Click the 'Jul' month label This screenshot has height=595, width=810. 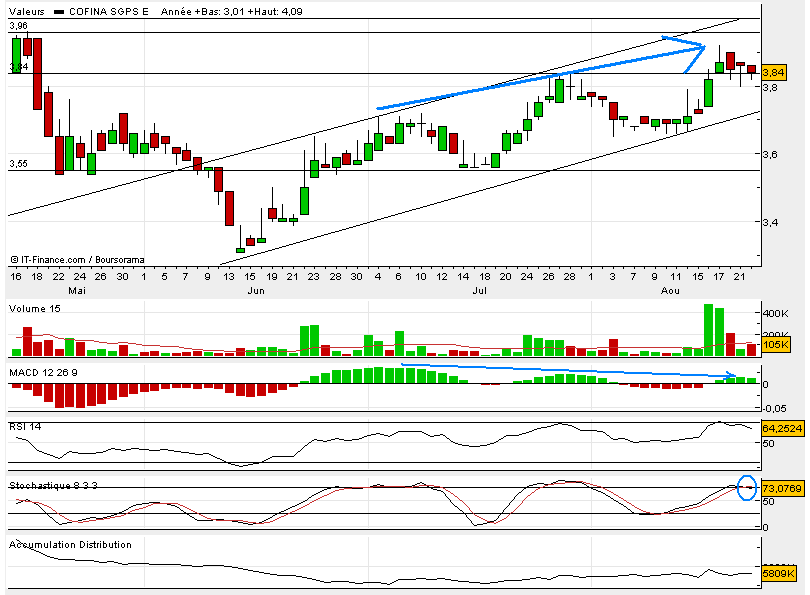(479, 291)
